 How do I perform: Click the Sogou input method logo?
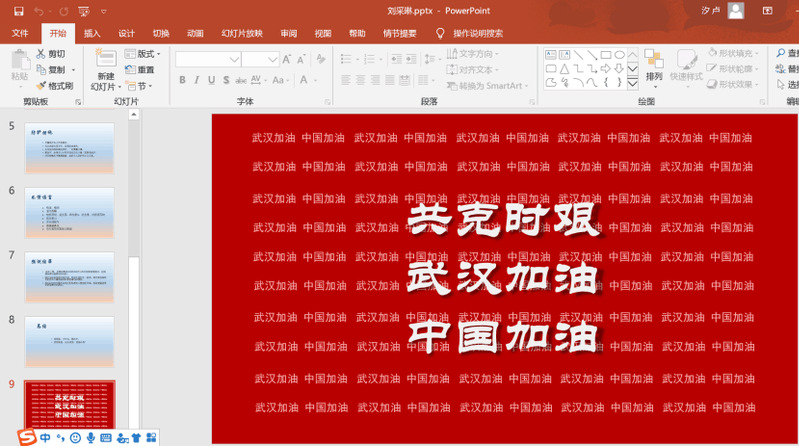tap(28, 437)
